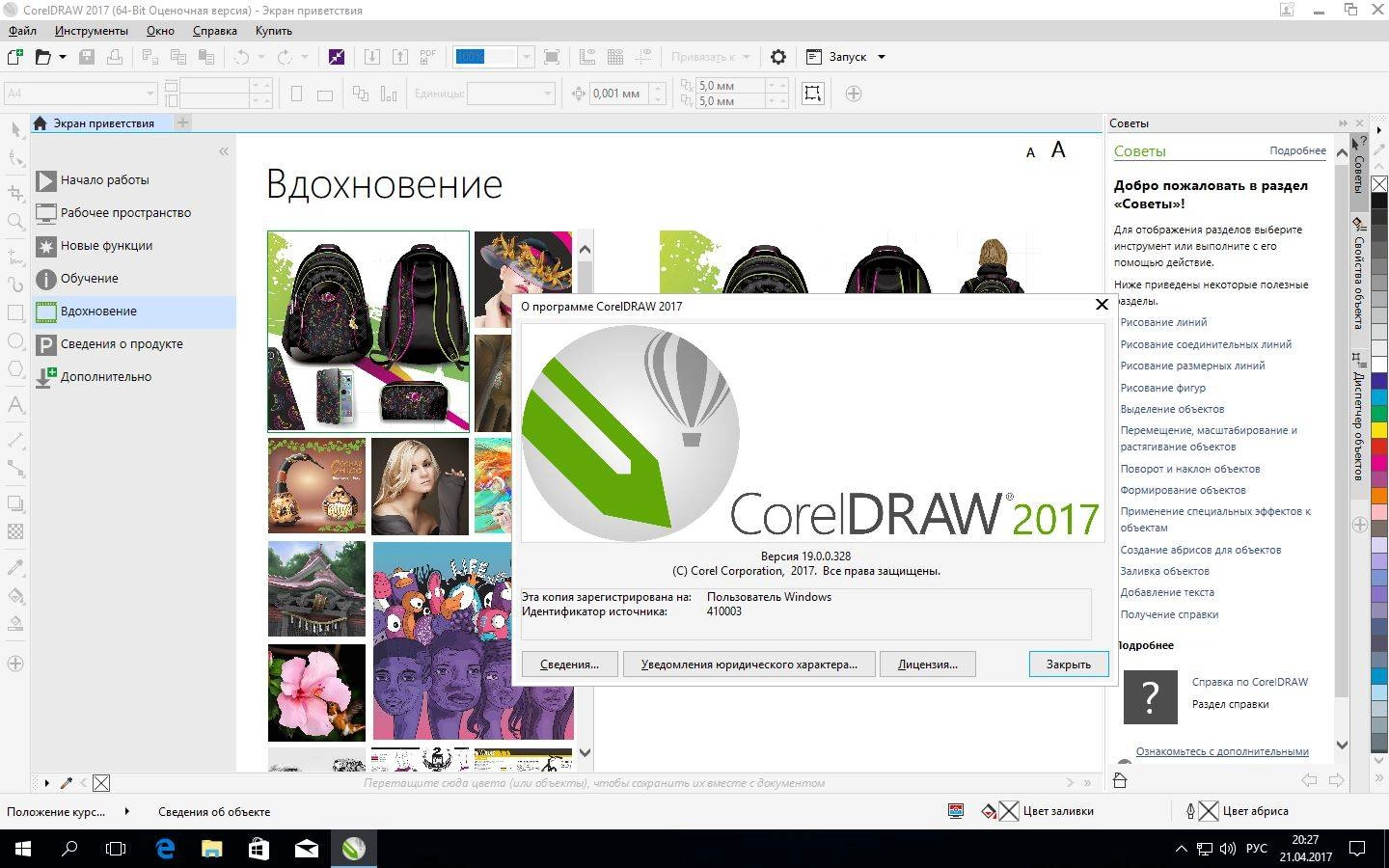Click the Print icon in the toolbar
The height and width of the screenshot is (868, 1389).
(x=115, y=57)
